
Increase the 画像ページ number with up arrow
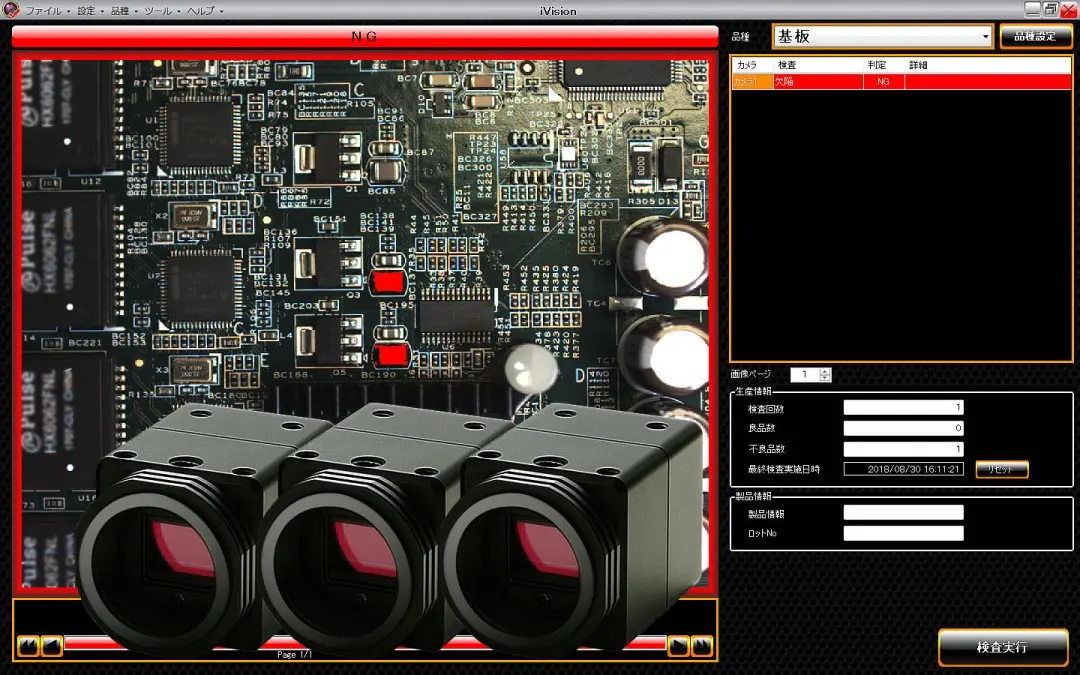tap(825, 371)
